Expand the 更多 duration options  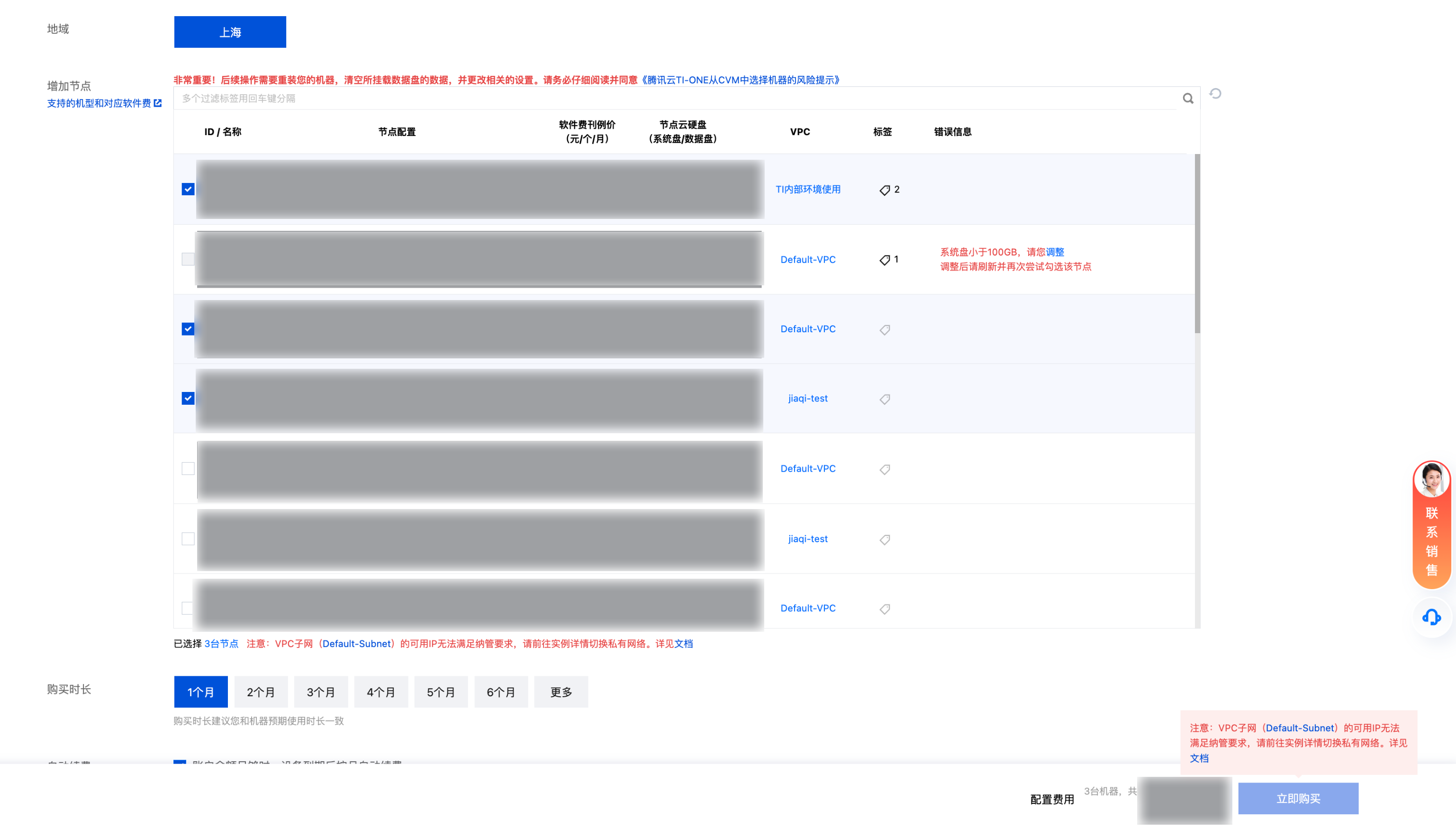pyautogui.click(x=561, y=692)
